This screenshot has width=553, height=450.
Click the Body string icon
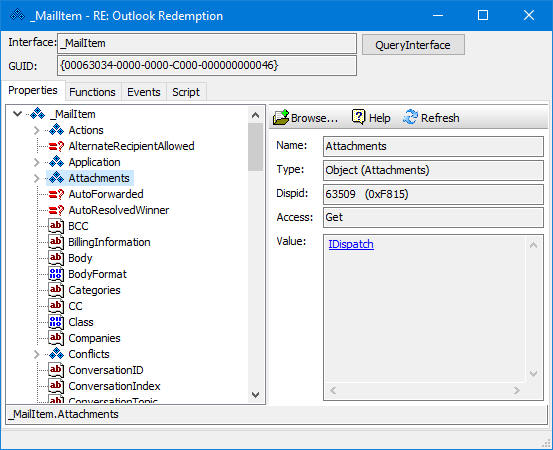[x=56, y=258]
